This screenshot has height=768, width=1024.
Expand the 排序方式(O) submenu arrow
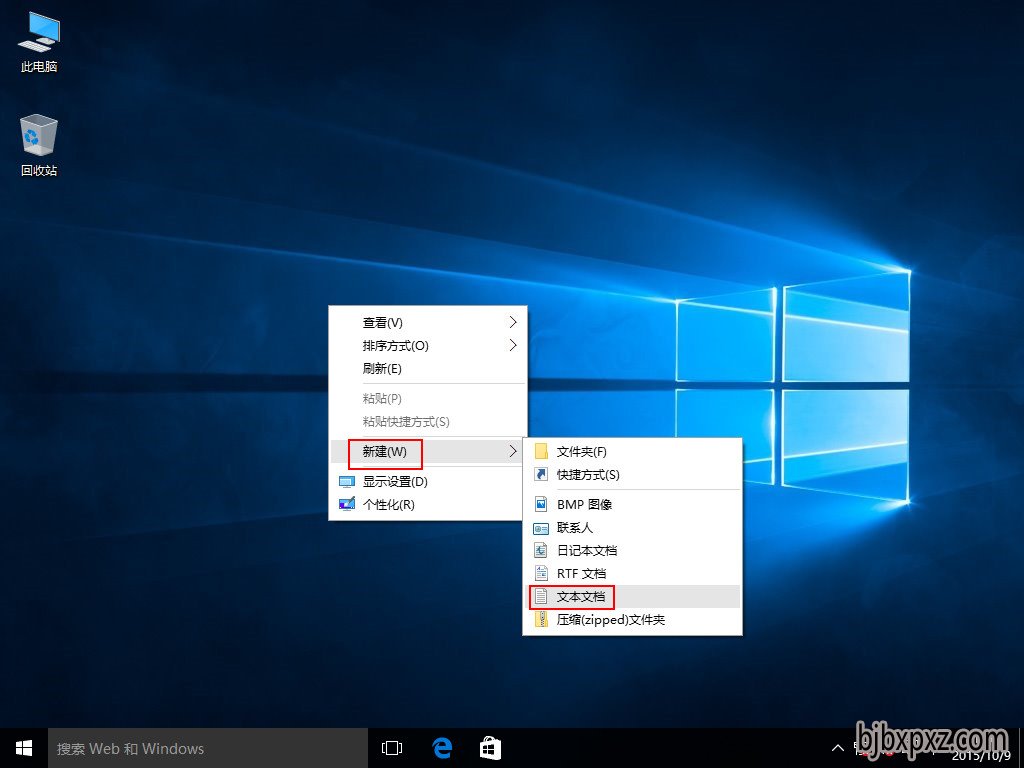tap(513, 345)
